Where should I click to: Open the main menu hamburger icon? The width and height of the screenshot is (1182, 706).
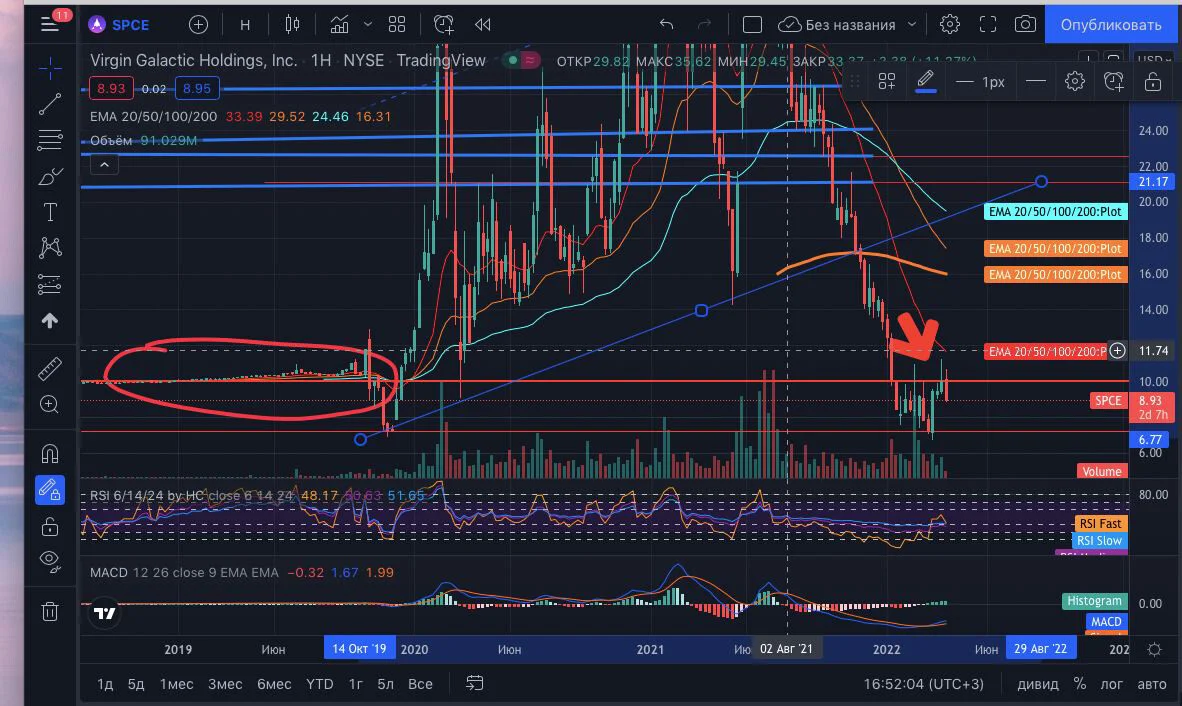tap(50, 24)
